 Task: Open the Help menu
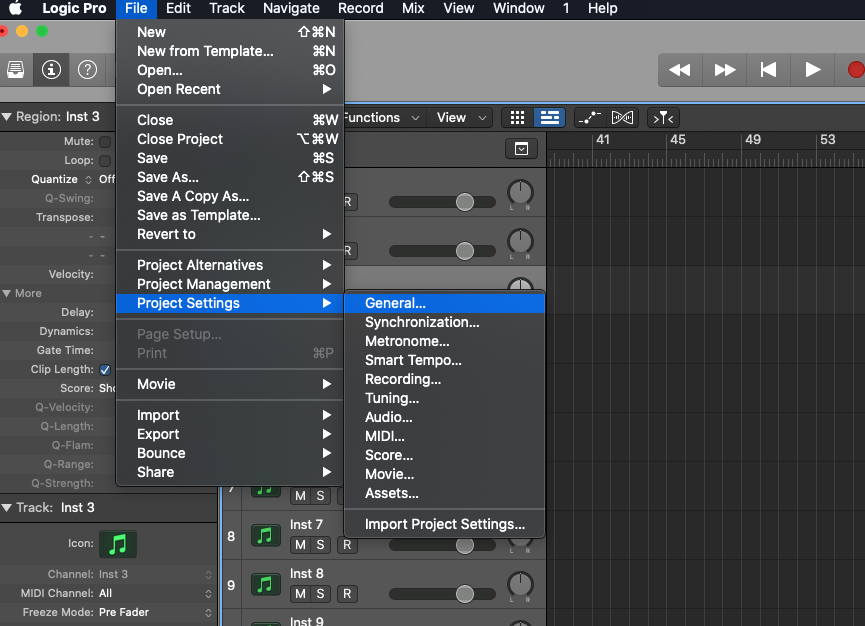click(x=602, y=8)
